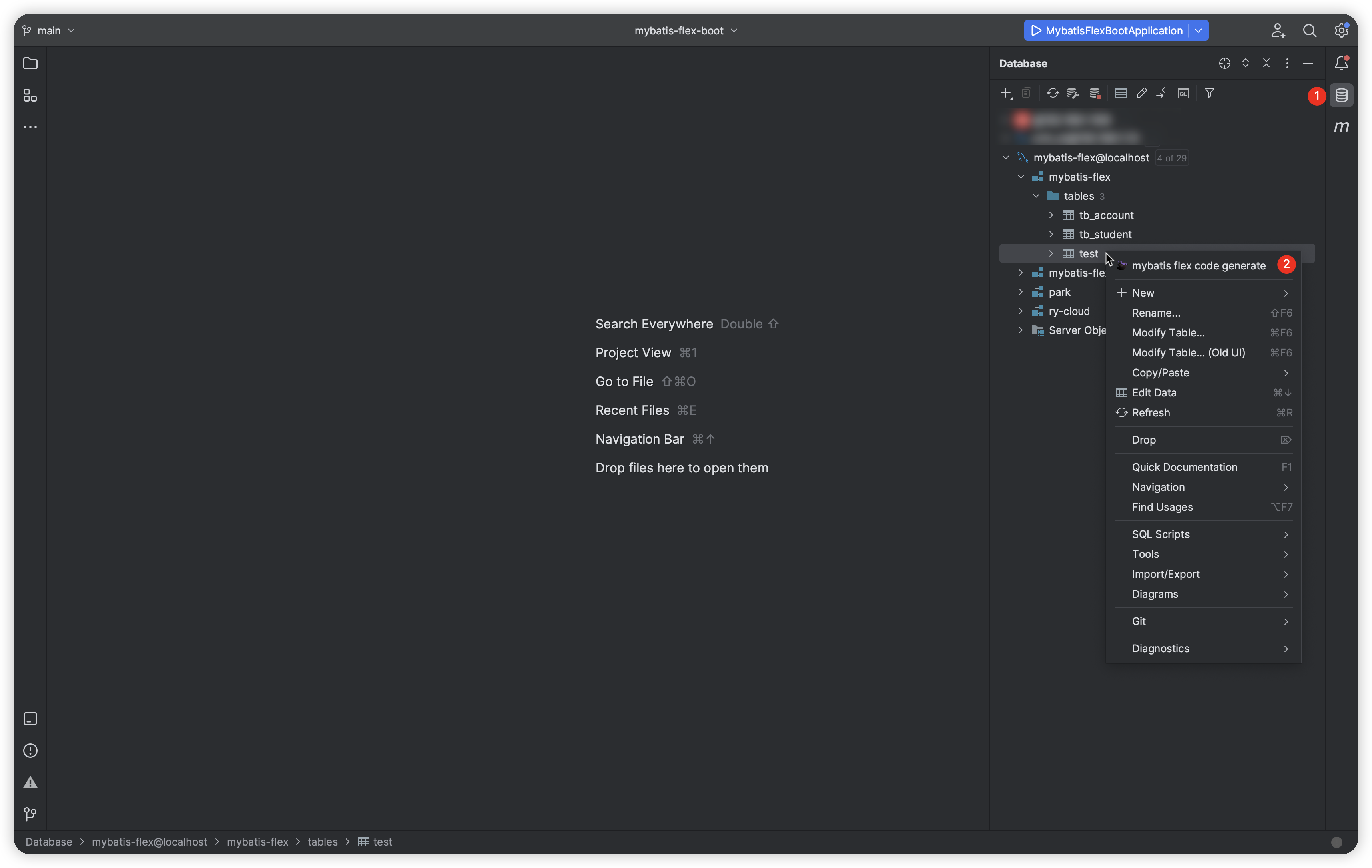The image size is (1372, 868).
Task: Choose Edit Data from context menu
Action: point(1203,392)
